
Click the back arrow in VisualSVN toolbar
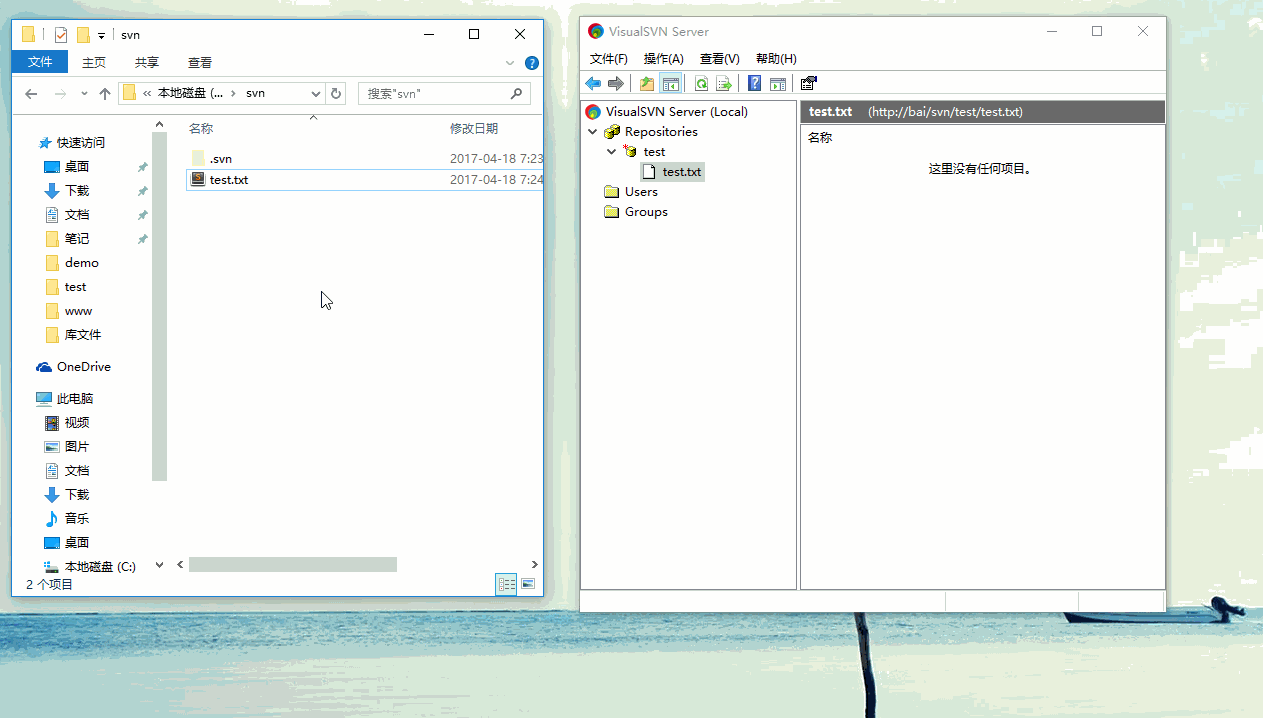[x=593, y=84]
